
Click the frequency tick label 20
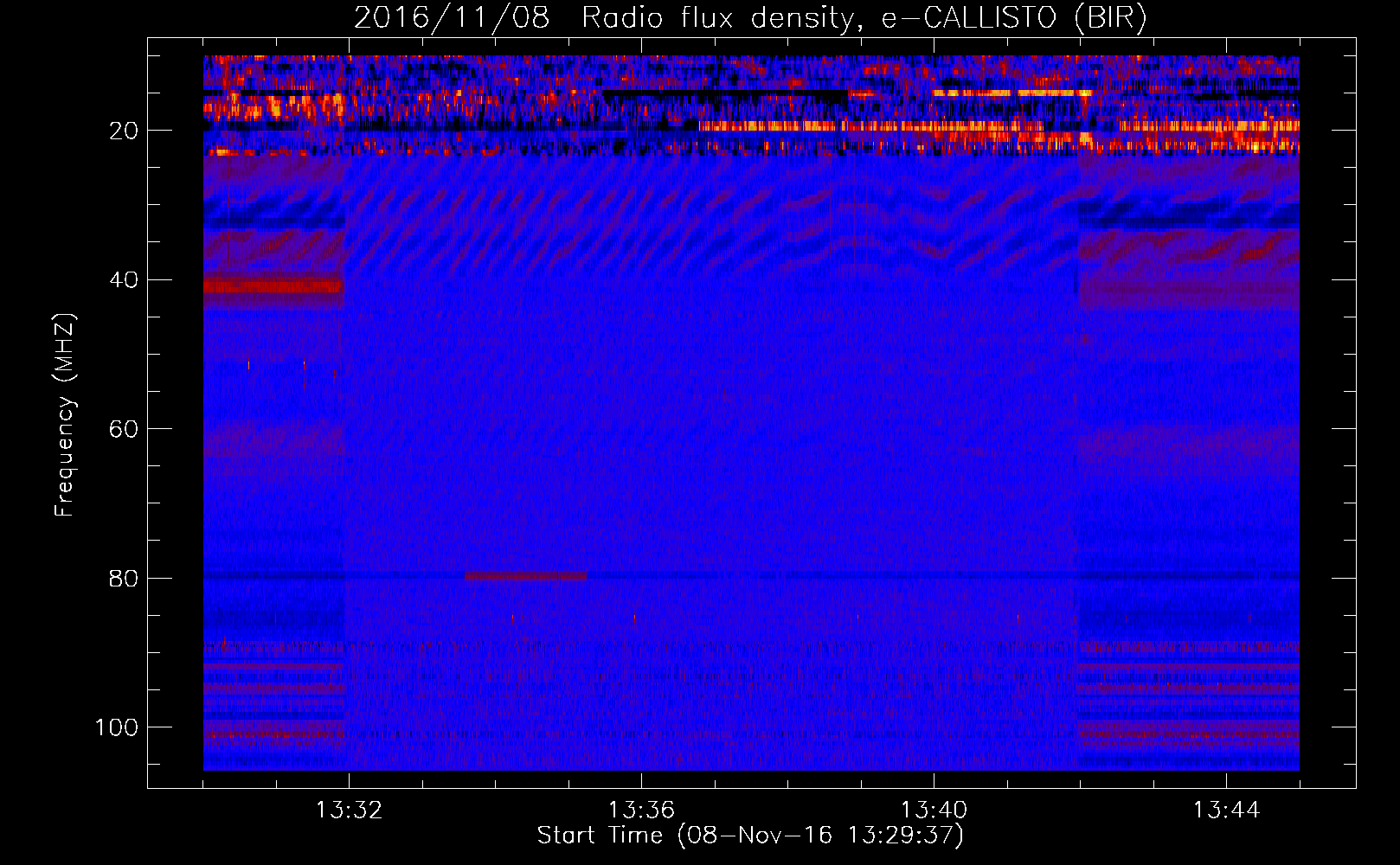pos(125,131)
